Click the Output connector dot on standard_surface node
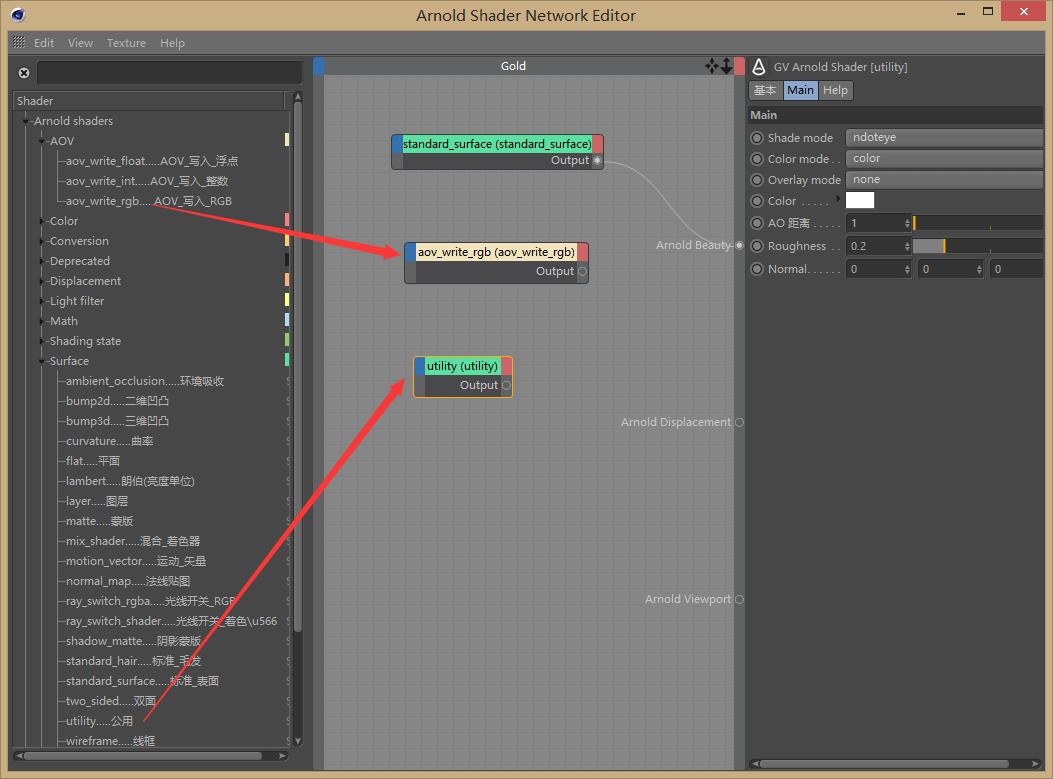1053x779 pixels. (597, 161)
